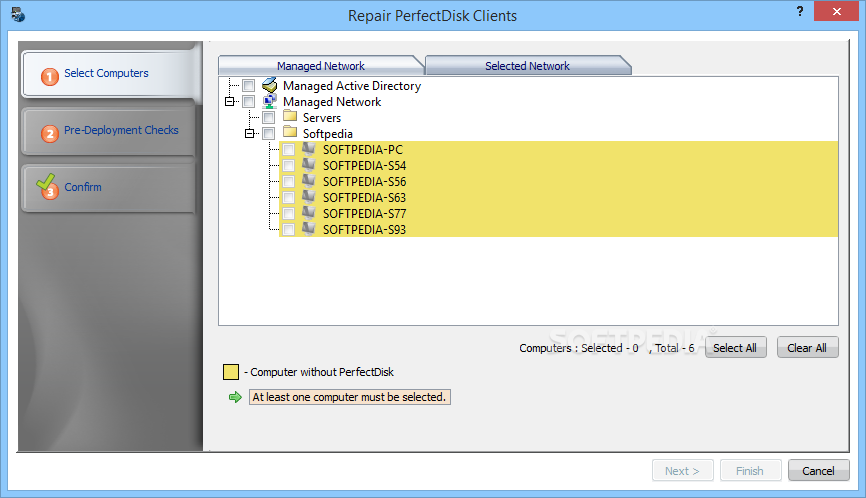Select the Managed Network tree label
The width and height of the screenshot is (866, 498).
click(x=332, y=102)
